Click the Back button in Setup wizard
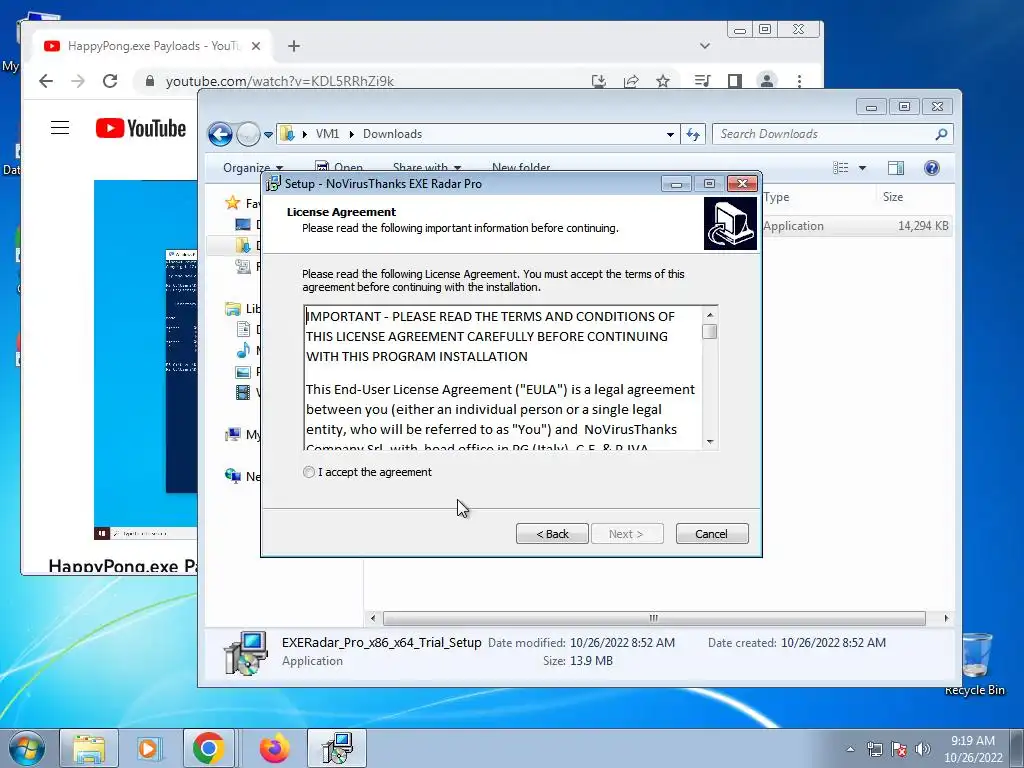This screenshot has width=1024, height=768. tap(552, 534)
